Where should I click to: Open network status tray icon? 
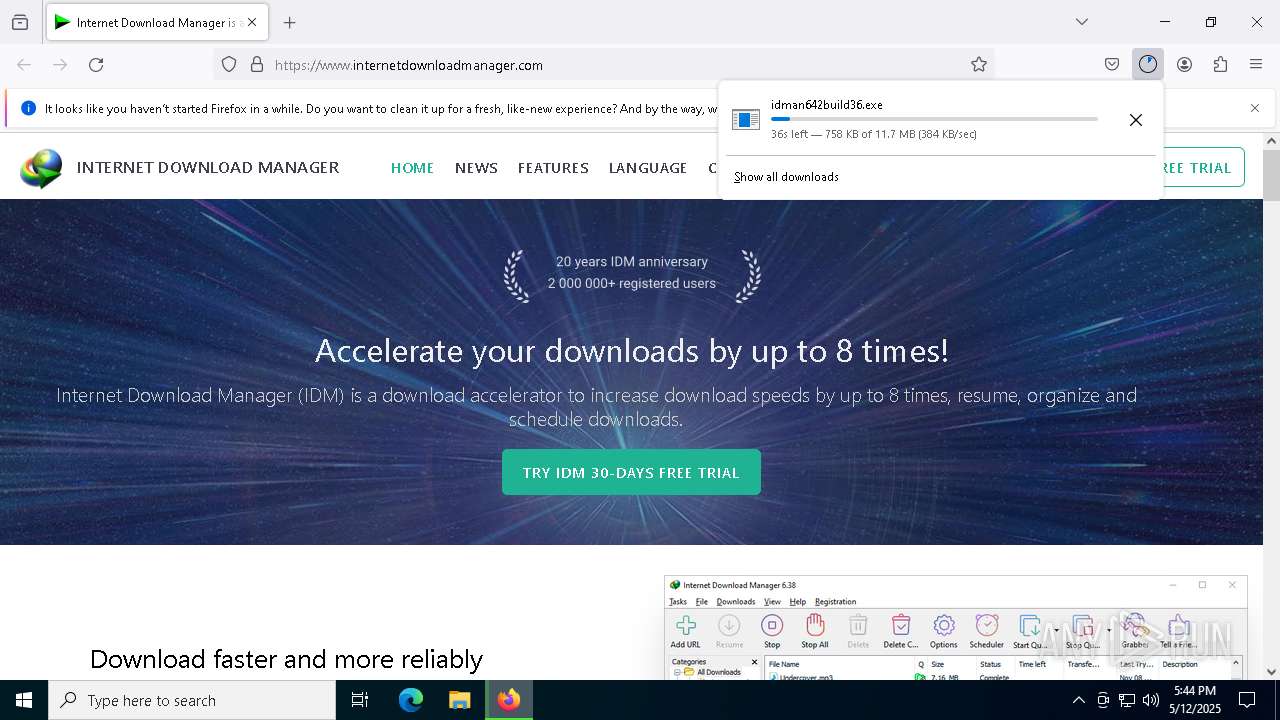(x=1127, y=700)
